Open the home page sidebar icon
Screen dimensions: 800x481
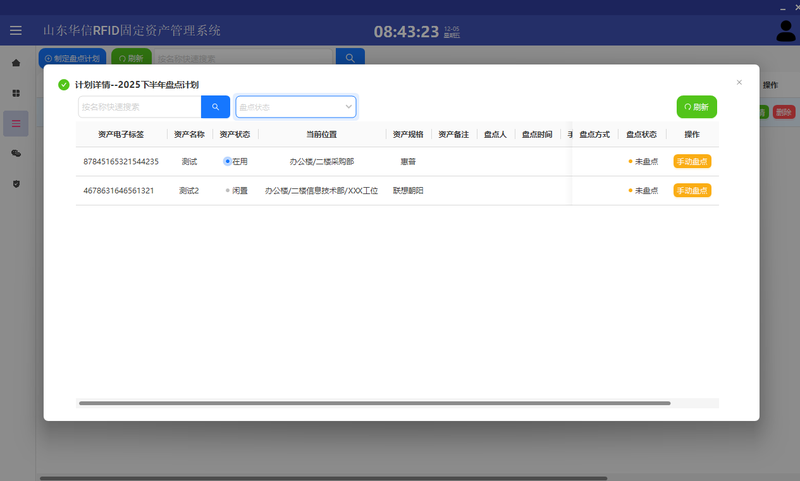coord(15,63)
